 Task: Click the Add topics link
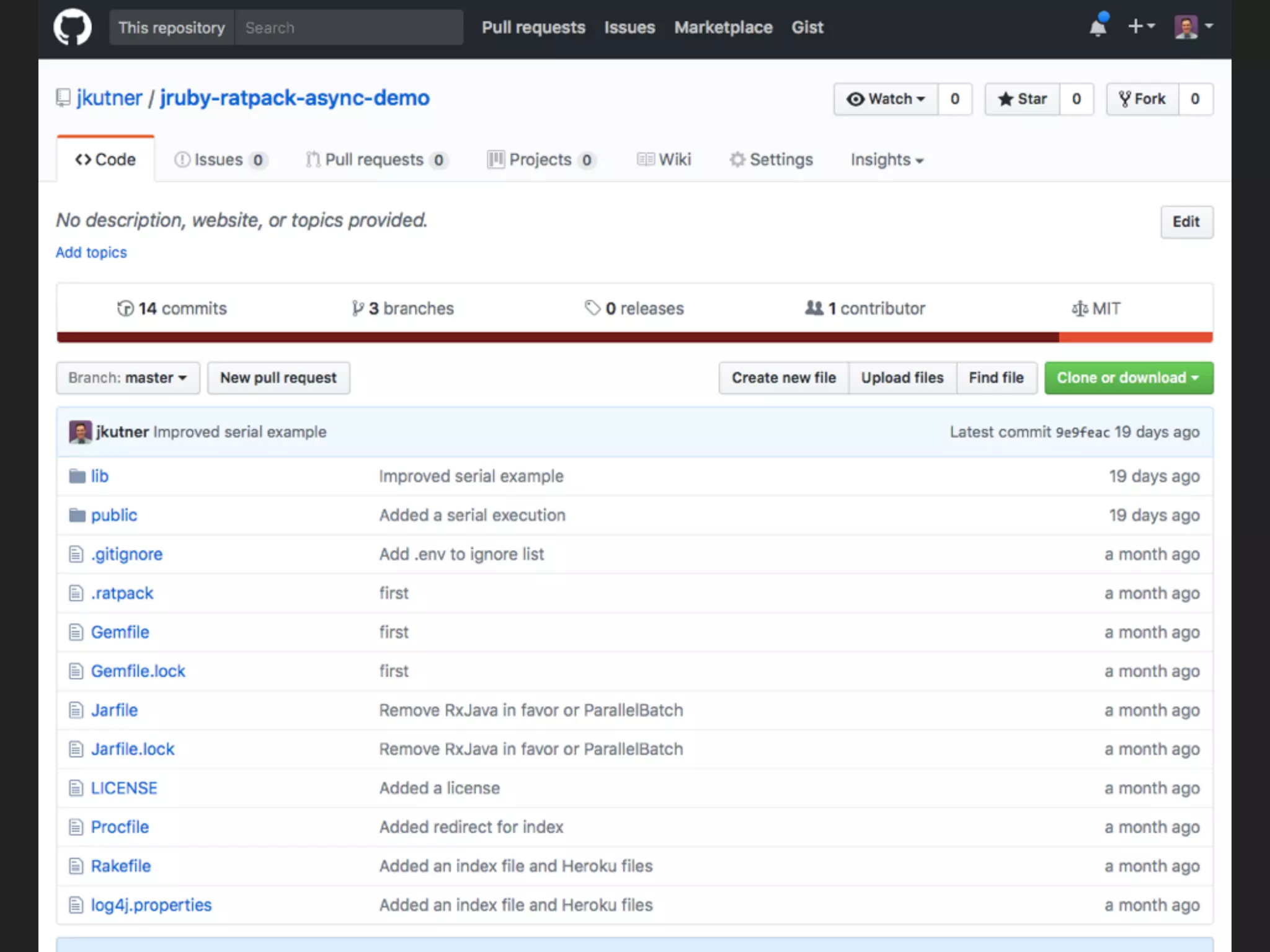91,252
